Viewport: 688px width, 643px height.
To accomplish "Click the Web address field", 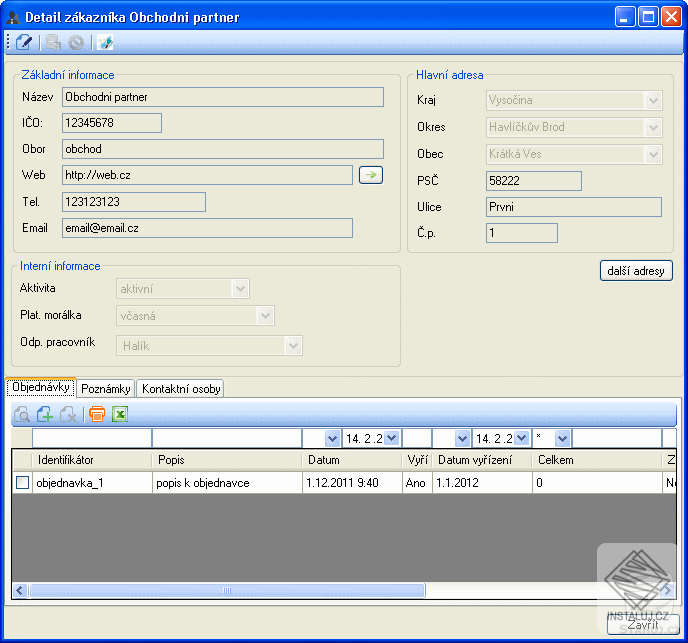I will (208, 175).
